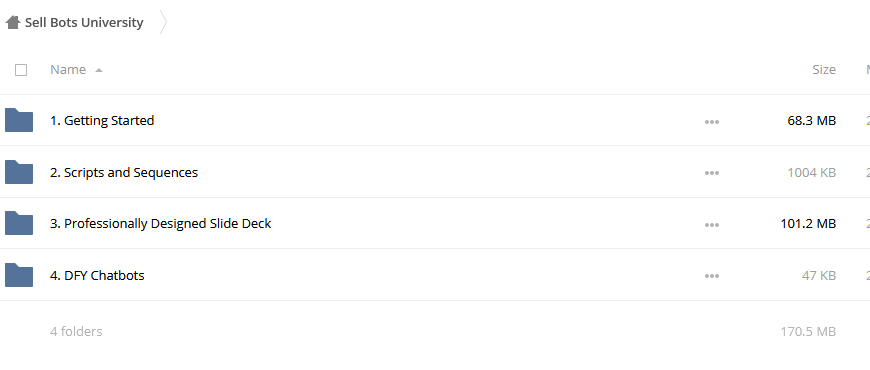Click the home icon in breadcrumb
Image resolution: width=870 pixels, height=370 pixels.
[13, 22]
